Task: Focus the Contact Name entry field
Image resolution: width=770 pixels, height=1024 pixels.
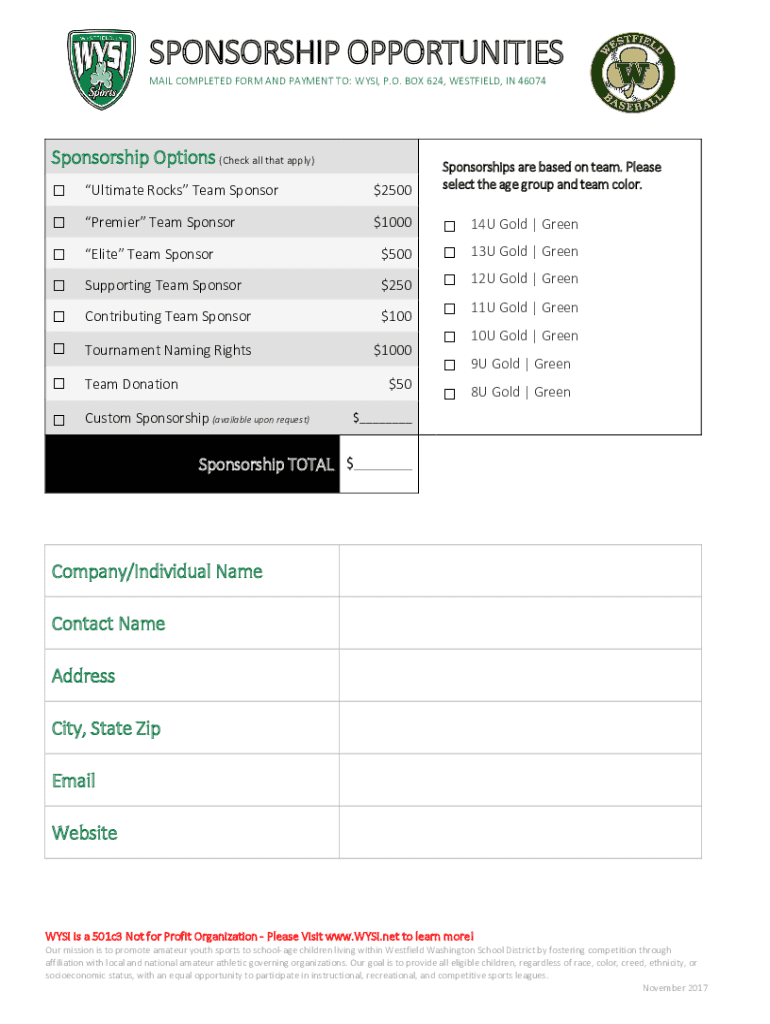Action: tap(520, 623)
